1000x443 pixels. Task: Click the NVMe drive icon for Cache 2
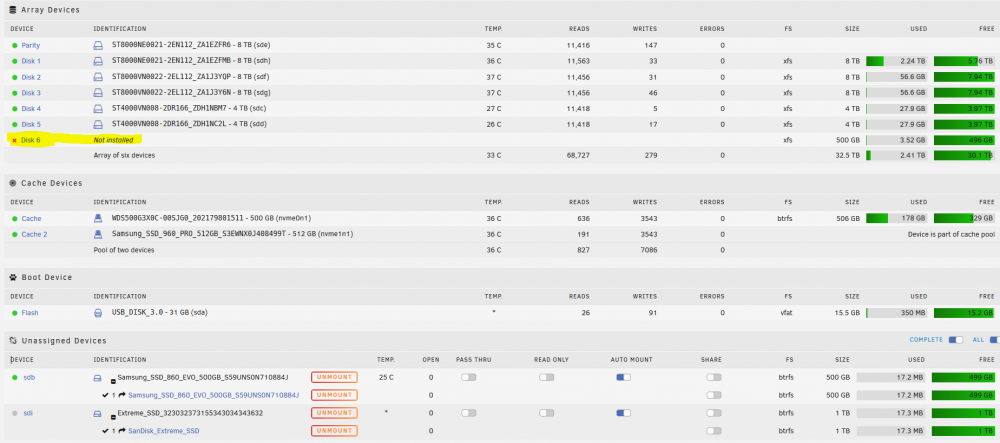tap(98, 234)
